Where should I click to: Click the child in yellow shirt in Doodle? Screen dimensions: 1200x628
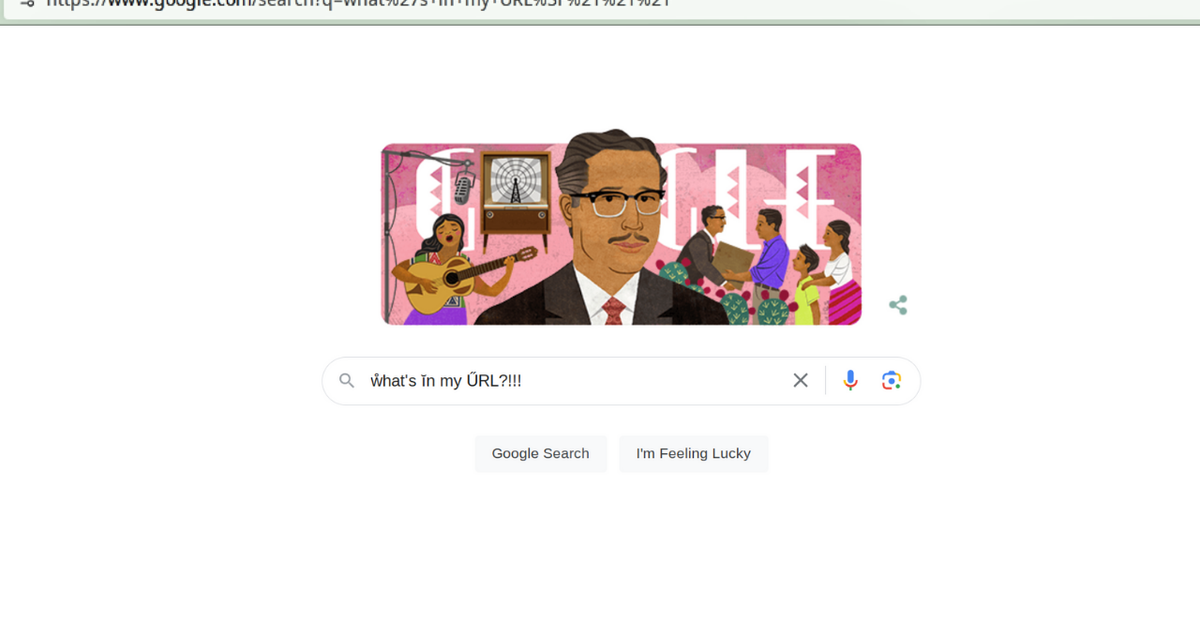pos(804,285)
